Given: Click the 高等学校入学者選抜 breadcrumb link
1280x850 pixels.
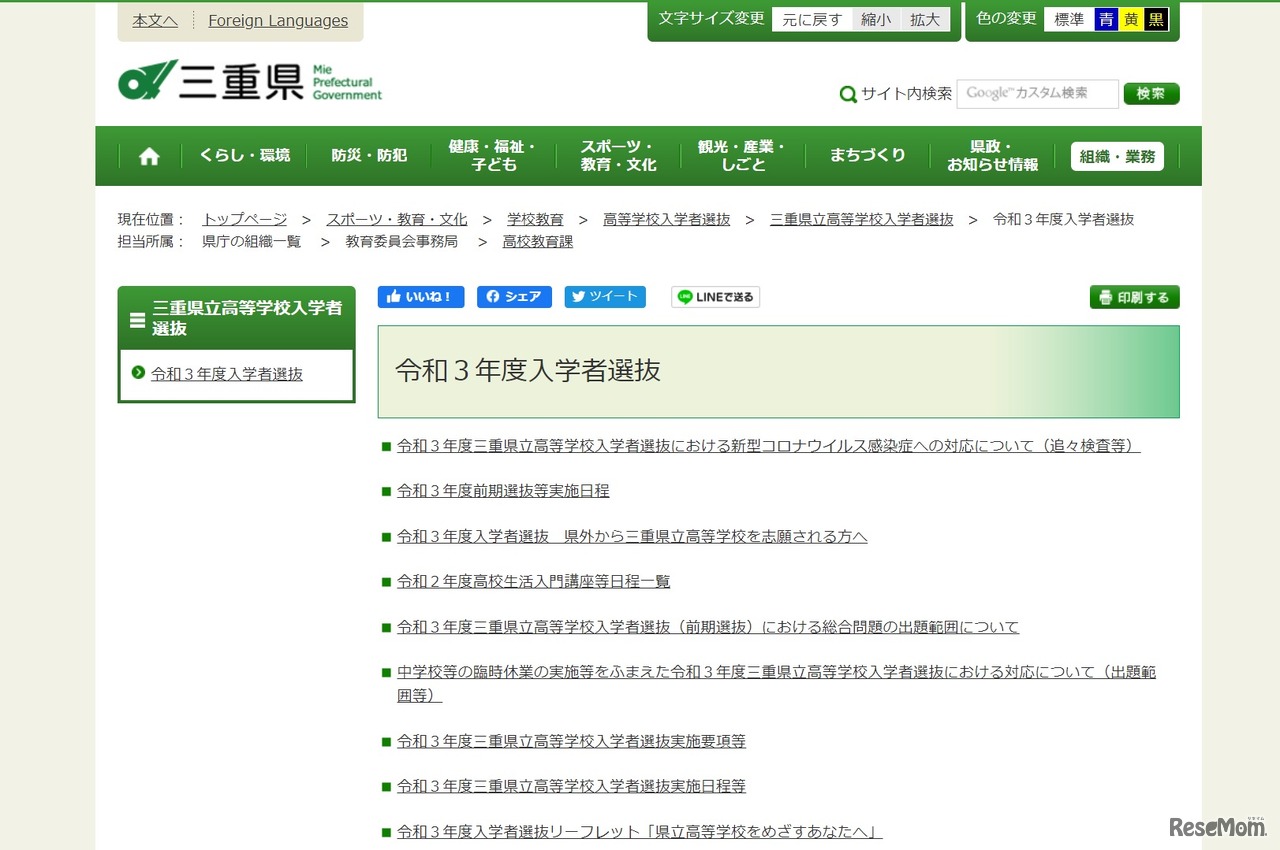Looking at the screenshot, I should pyautogui.click(x=666, y=219).
